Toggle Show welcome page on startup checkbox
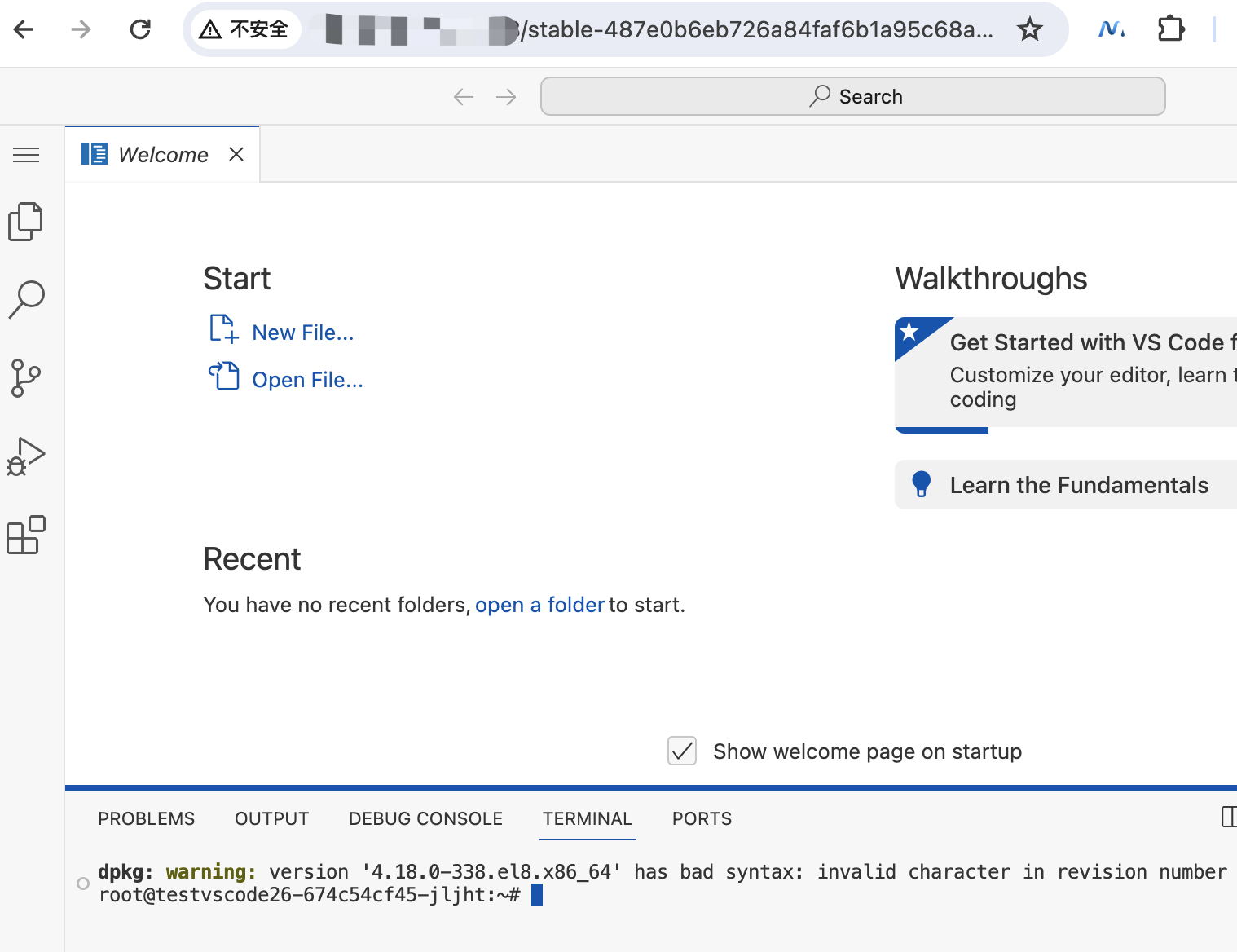Screen dimensions: 1237x952 point(682,751)
